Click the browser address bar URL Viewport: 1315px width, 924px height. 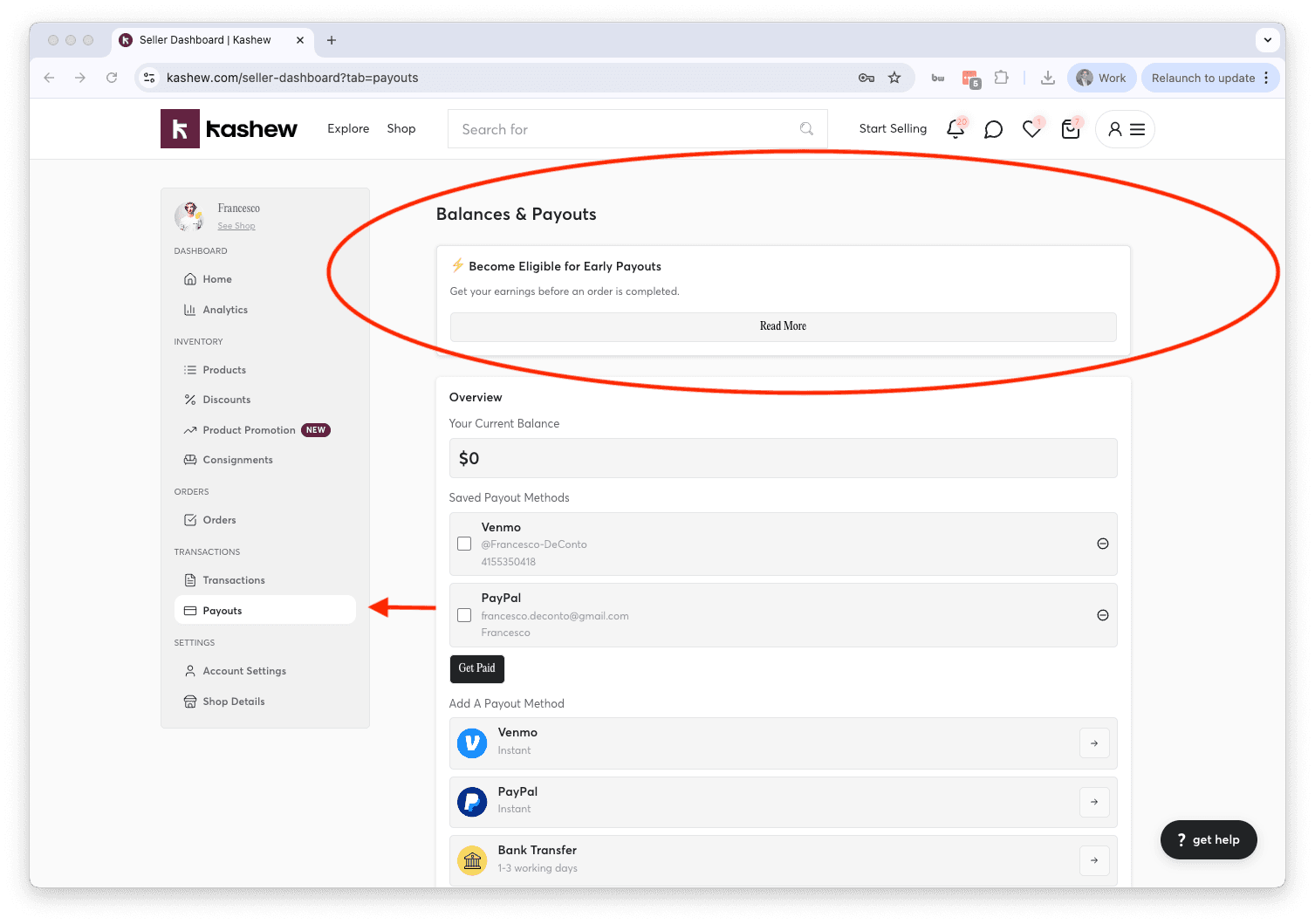click(x=292, y=78)
